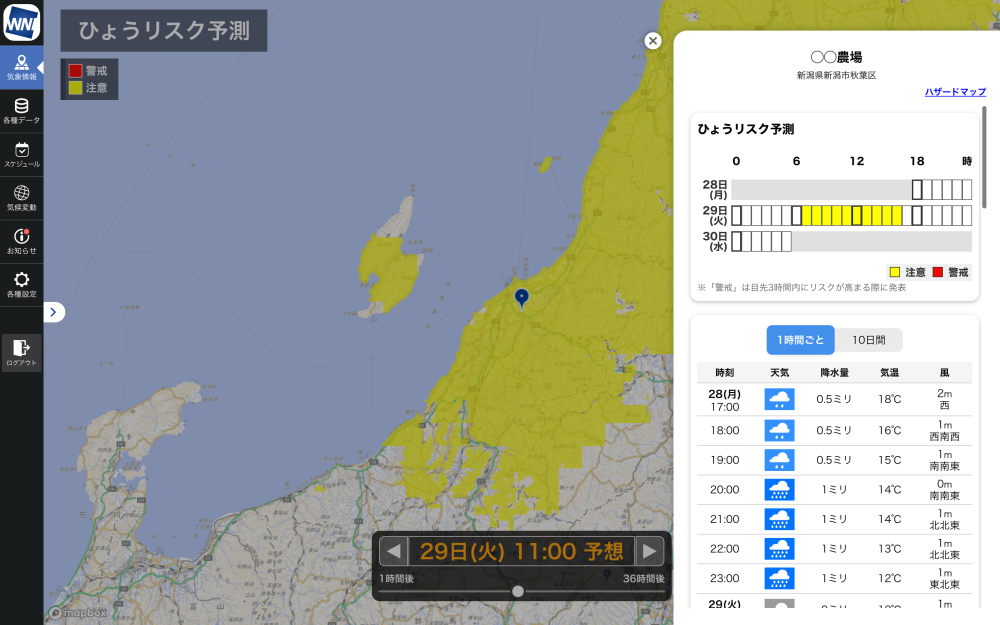The height and width of the screenshot is (625, 1000).
Task: Open 気象情報 weather info in sidebar
Action: (x=21, y=67)
